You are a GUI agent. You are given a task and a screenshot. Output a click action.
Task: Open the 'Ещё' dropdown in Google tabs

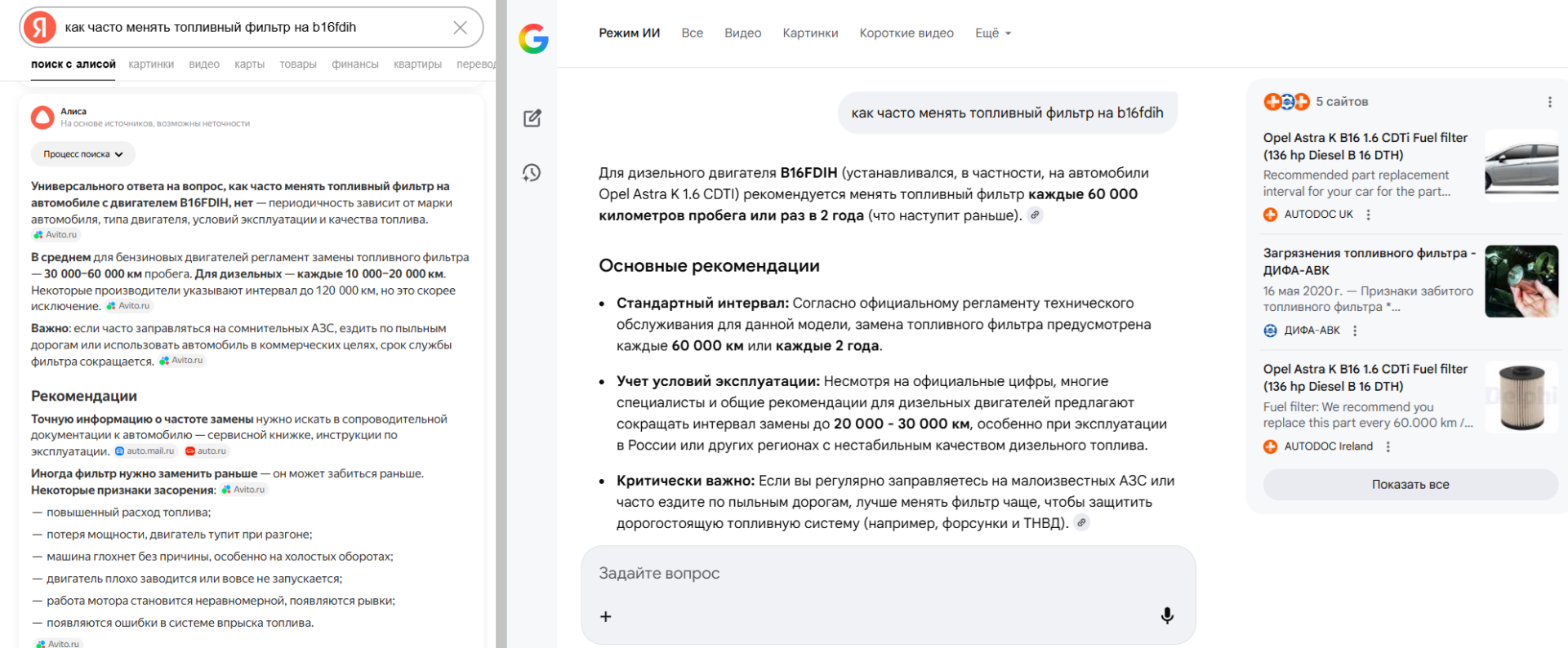(x=992, y=33)
